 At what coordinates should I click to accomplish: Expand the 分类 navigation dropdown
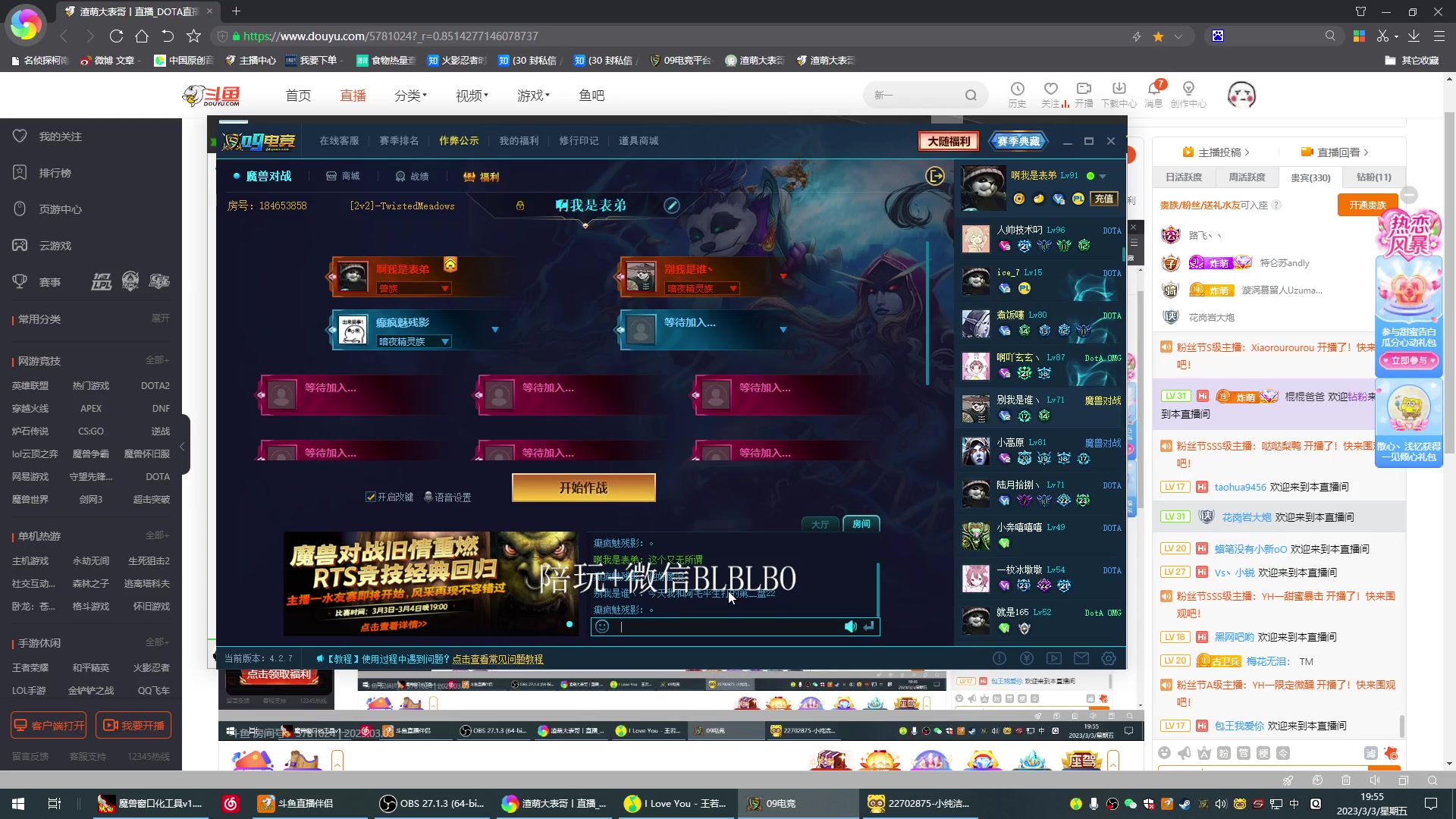411,96
